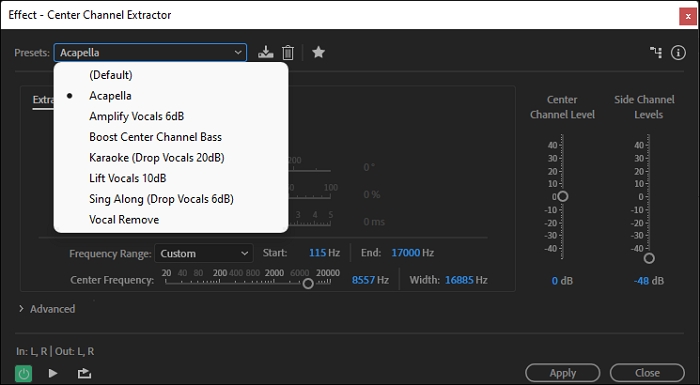Viewport: 700px width, 385px height.
Task: Delete the preset with the trash icon
Action: [288, 52]
